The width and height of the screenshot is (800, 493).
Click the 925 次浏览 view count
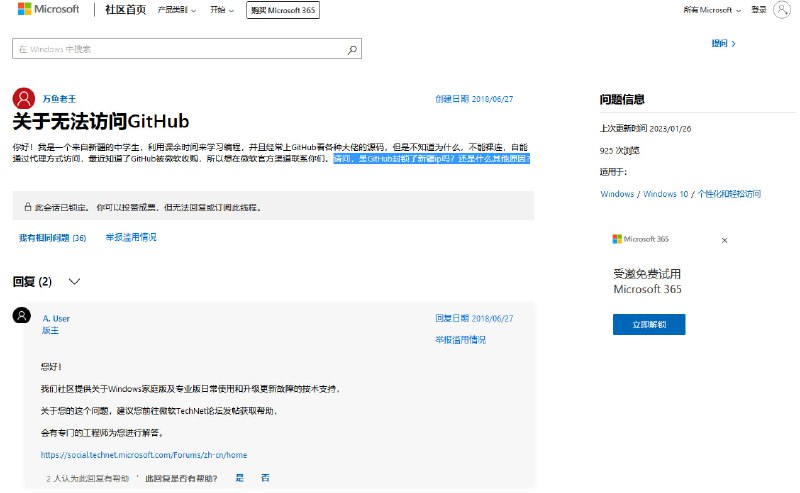tap(619, 151)
